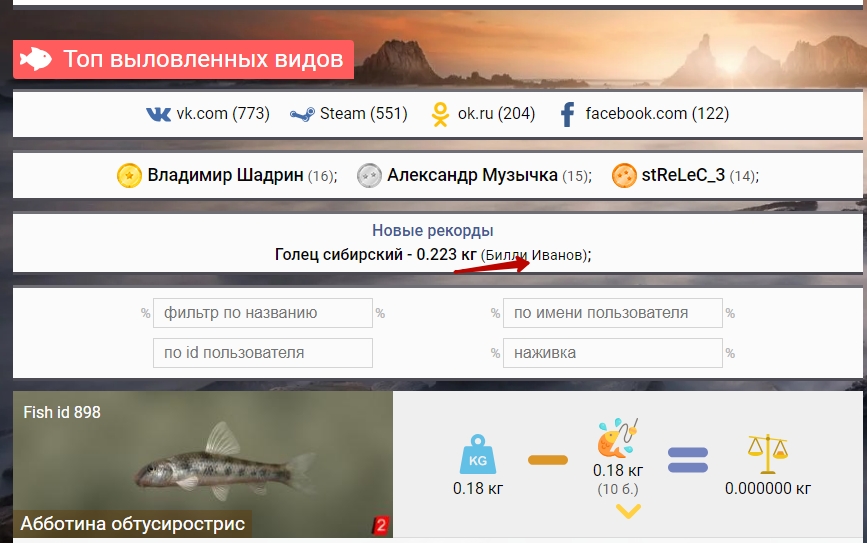Screen dimensions: 867x543
Task: Click the bait shrimp hook icon
Action: (616, 438)
